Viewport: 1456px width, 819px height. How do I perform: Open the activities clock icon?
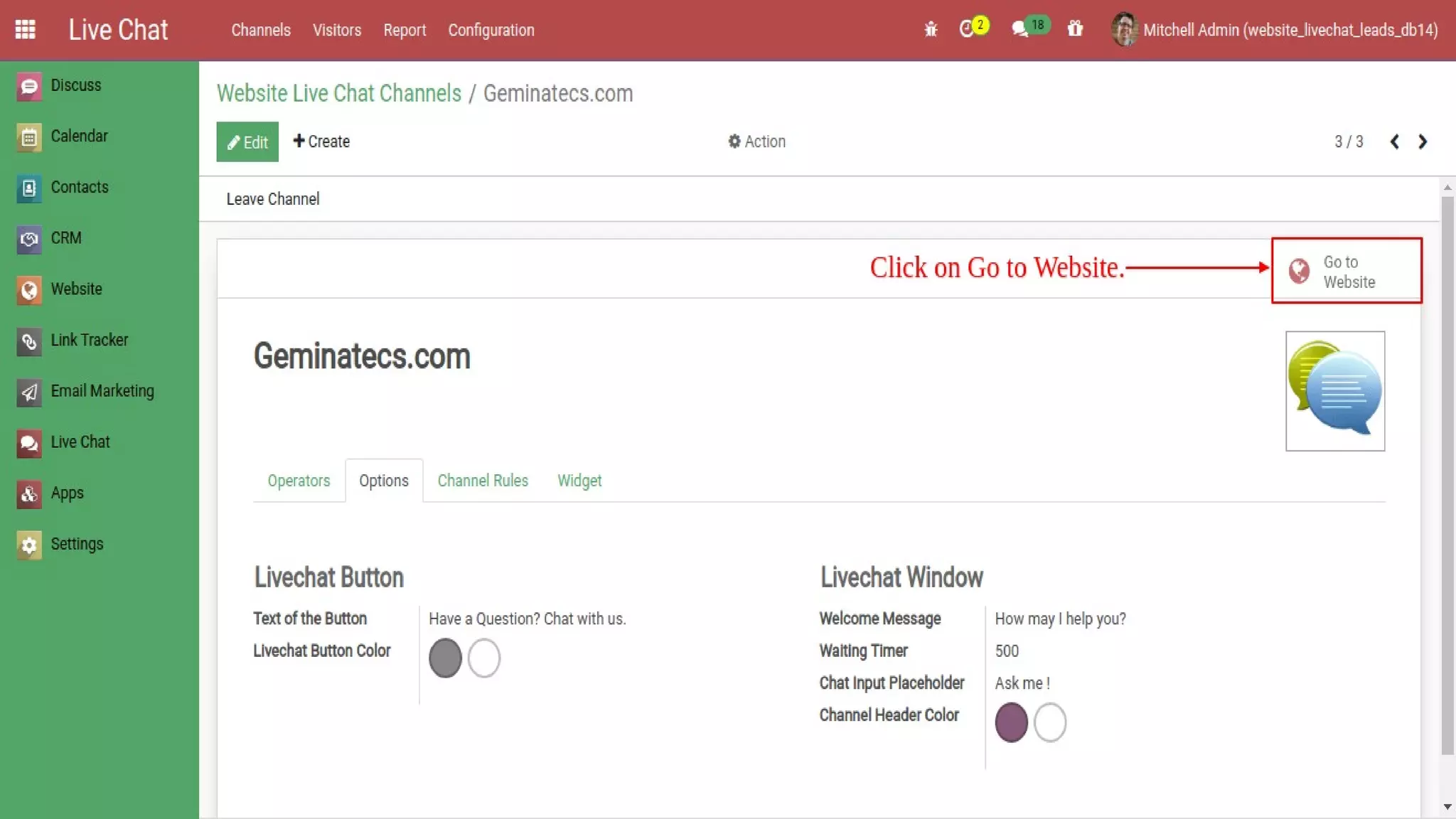[966, 30]
